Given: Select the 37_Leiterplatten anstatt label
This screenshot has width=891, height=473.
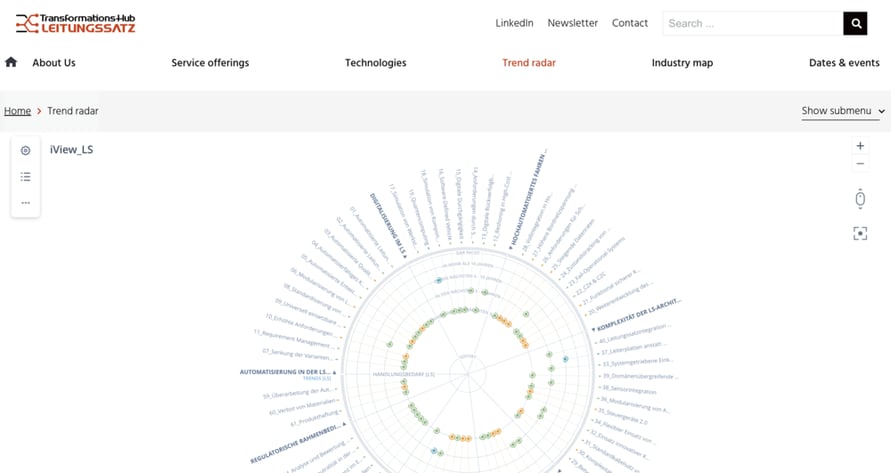Looking at the screenshot, I should (632, 348).
